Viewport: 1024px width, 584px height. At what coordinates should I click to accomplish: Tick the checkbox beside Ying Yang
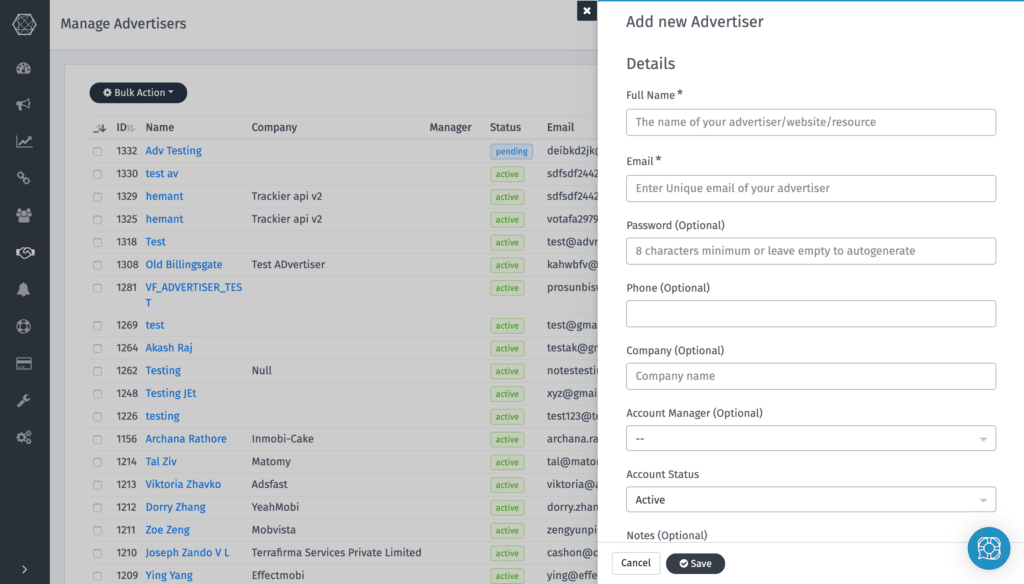tap(96, 575)
